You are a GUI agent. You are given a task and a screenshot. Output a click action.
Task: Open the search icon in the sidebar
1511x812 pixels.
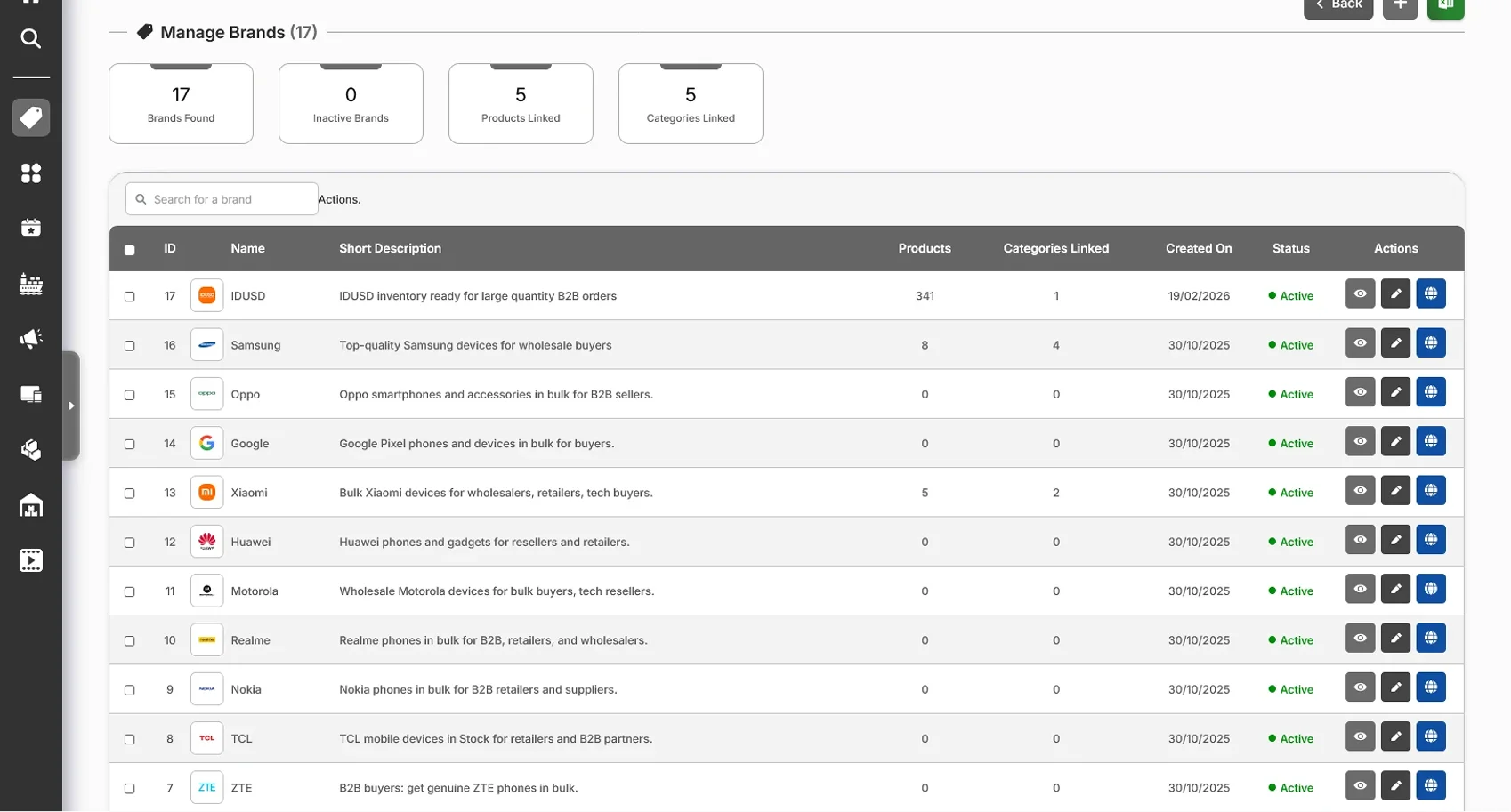31,38
